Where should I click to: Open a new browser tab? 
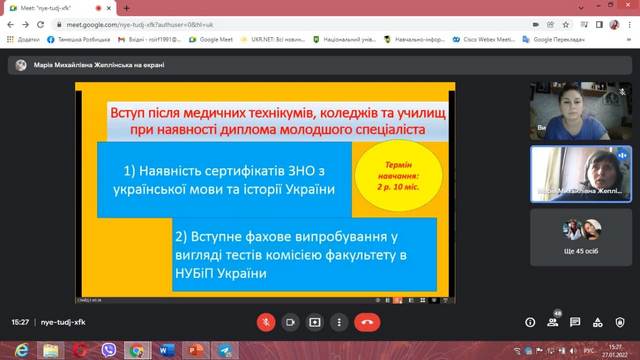coord(127,8)
